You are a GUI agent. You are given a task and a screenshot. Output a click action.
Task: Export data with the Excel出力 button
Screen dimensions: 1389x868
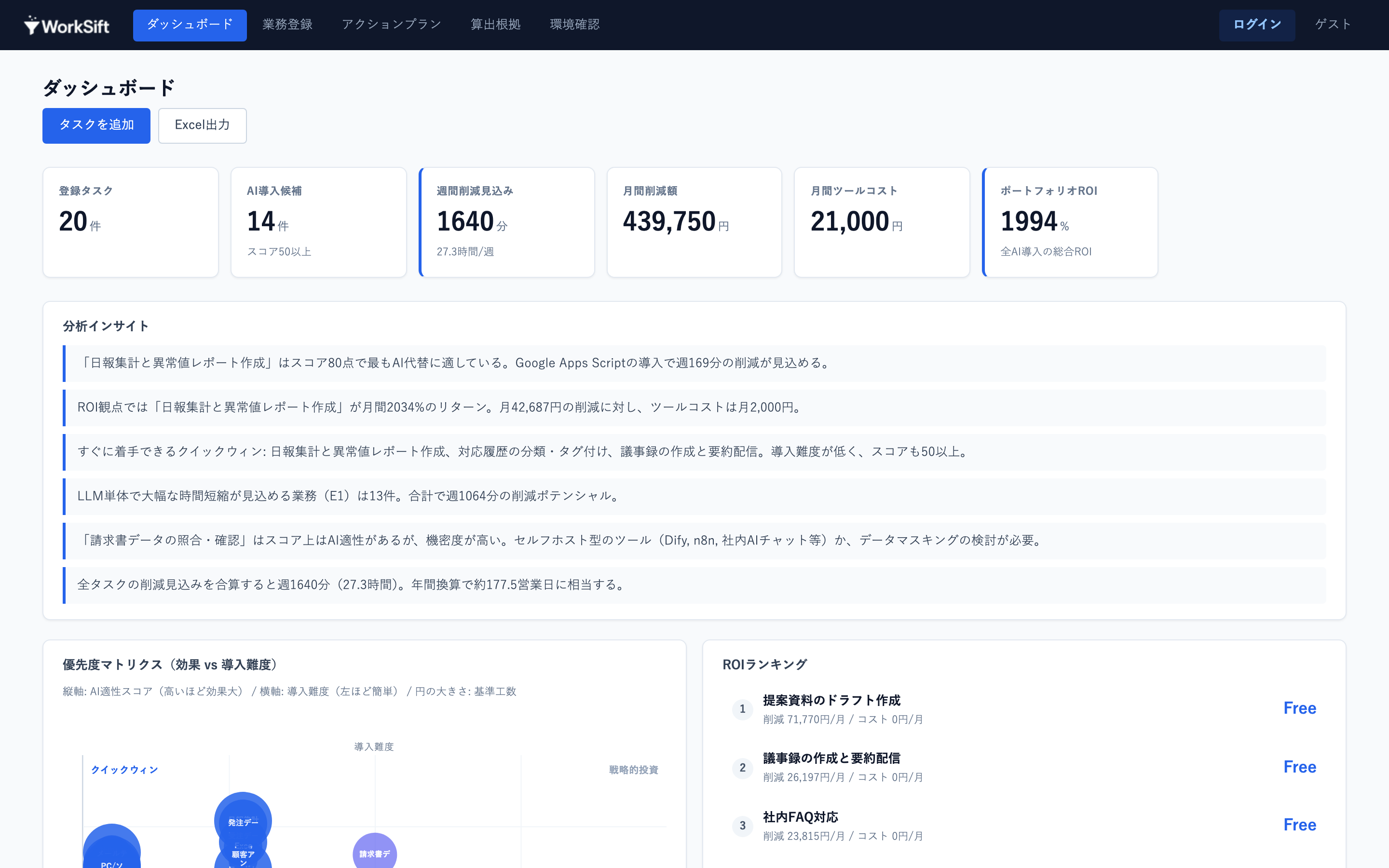click(202, 125)
